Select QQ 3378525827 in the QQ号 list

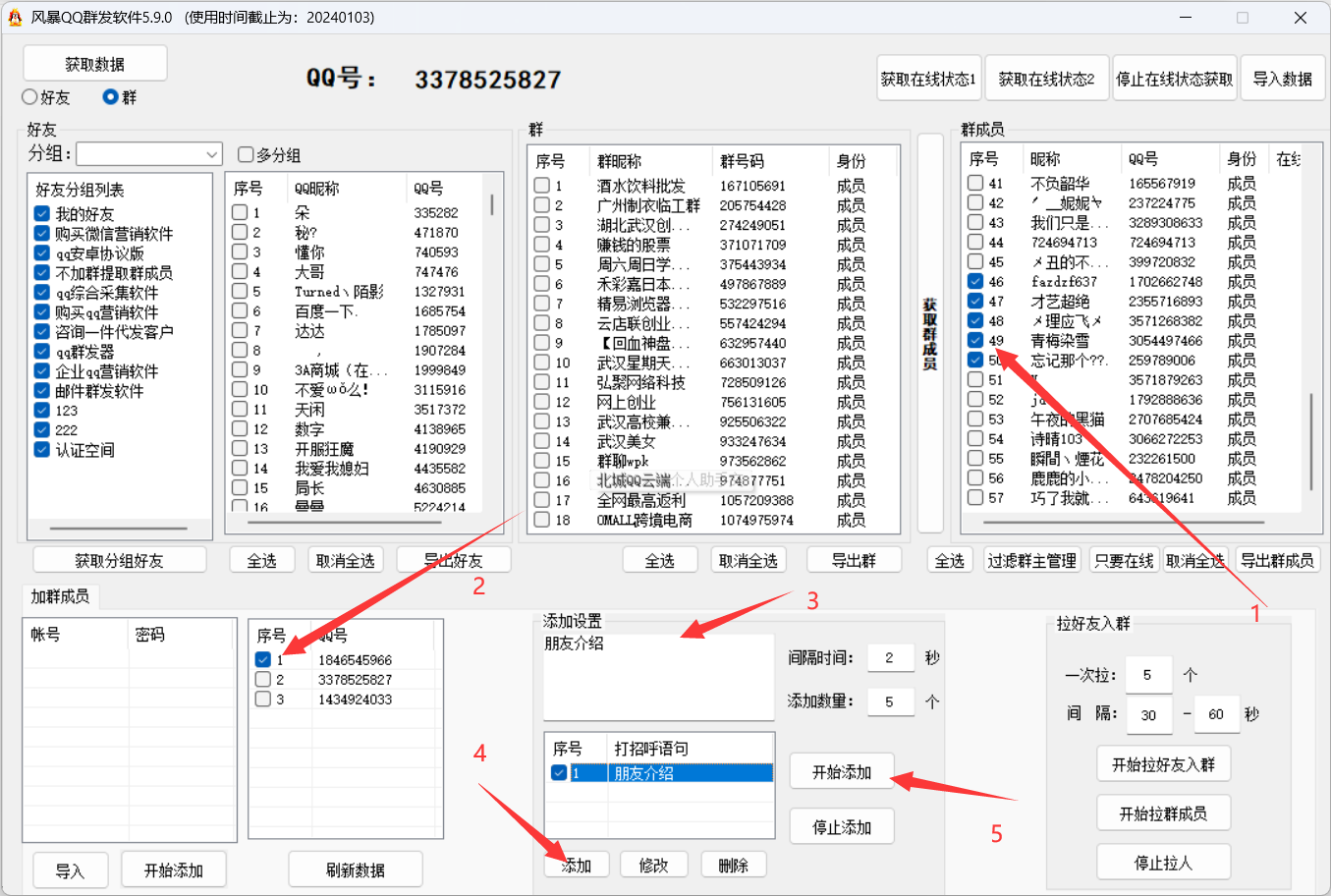346,679
